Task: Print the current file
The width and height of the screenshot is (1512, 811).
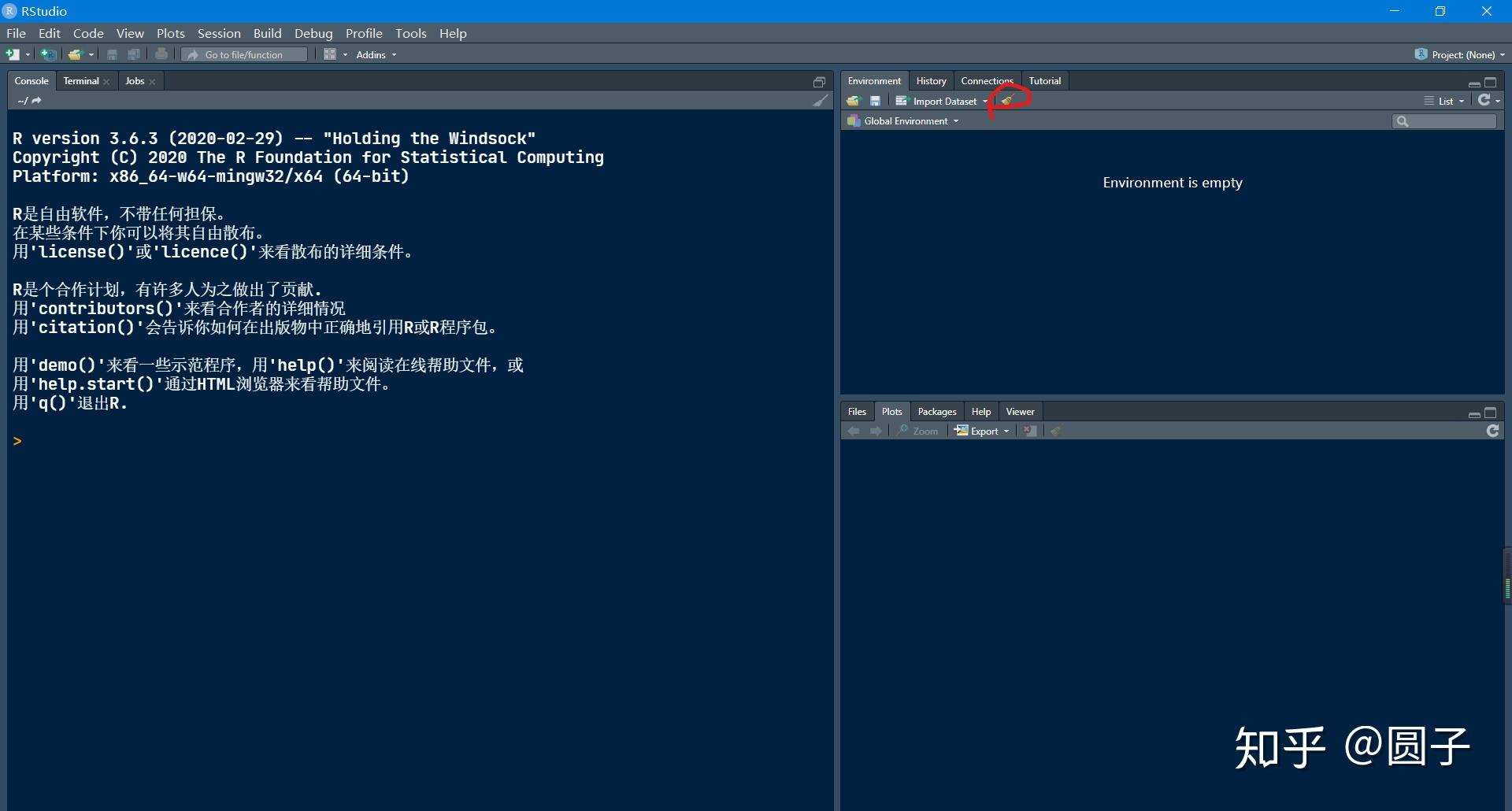Action: point(161,54)
